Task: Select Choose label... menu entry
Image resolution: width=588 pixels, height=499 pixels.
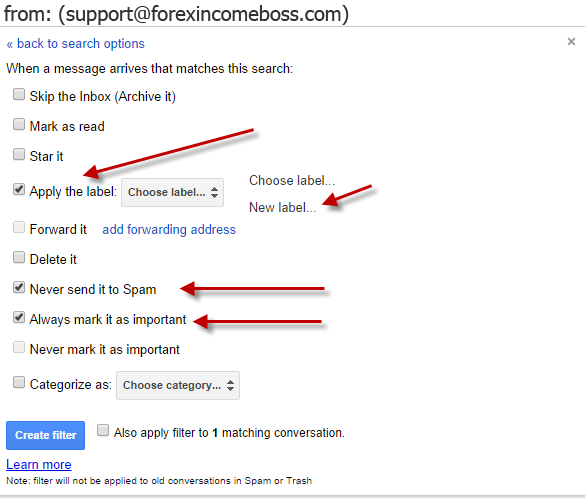Action: [x=292, y=180]
